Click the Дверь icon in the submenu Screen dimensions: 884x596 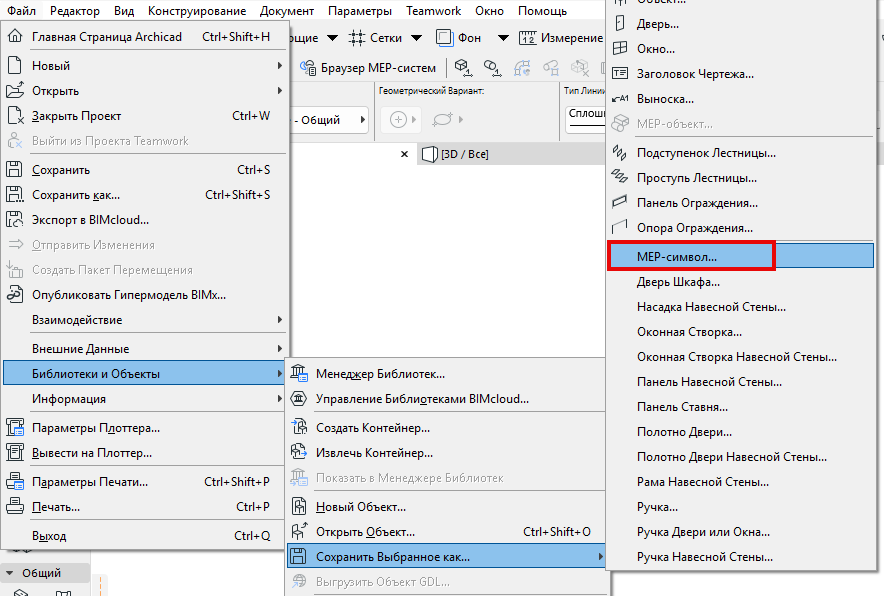coord(620,24)
